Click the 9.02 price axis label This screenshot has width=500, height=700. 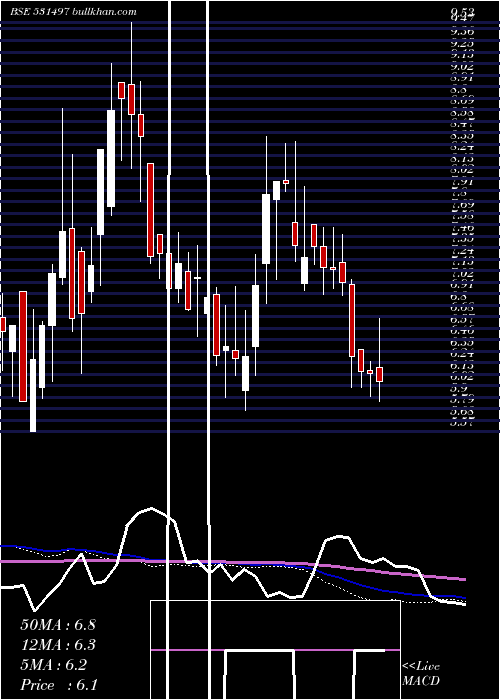462,67
